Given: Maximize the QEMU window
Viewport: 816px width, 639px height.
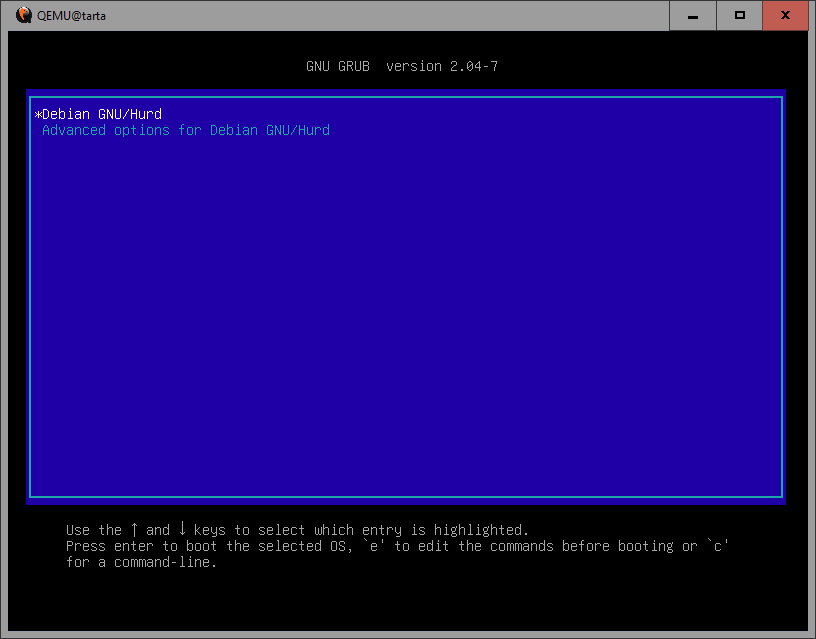Looking at the screenshot, I should tap(740, 15).
